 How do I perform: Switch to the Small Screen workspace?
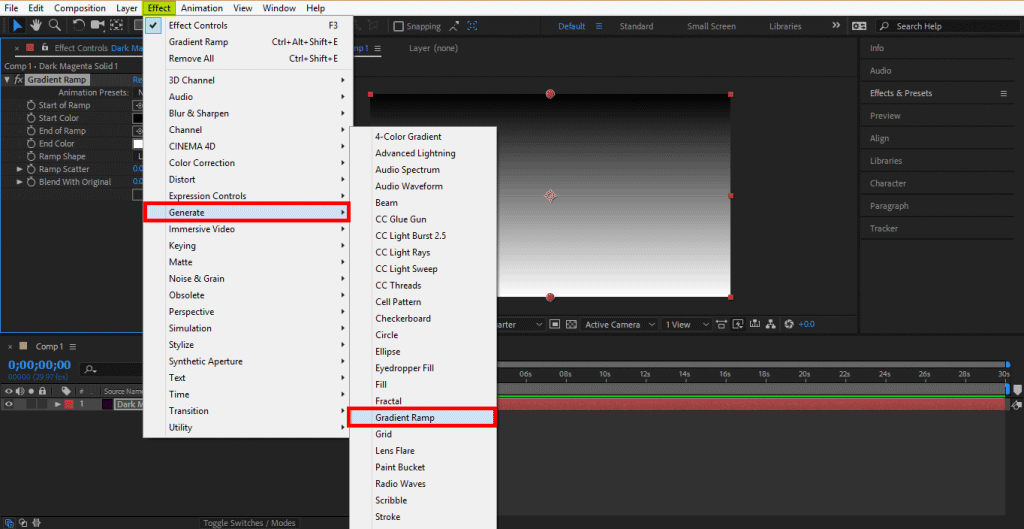coord(711,26)
